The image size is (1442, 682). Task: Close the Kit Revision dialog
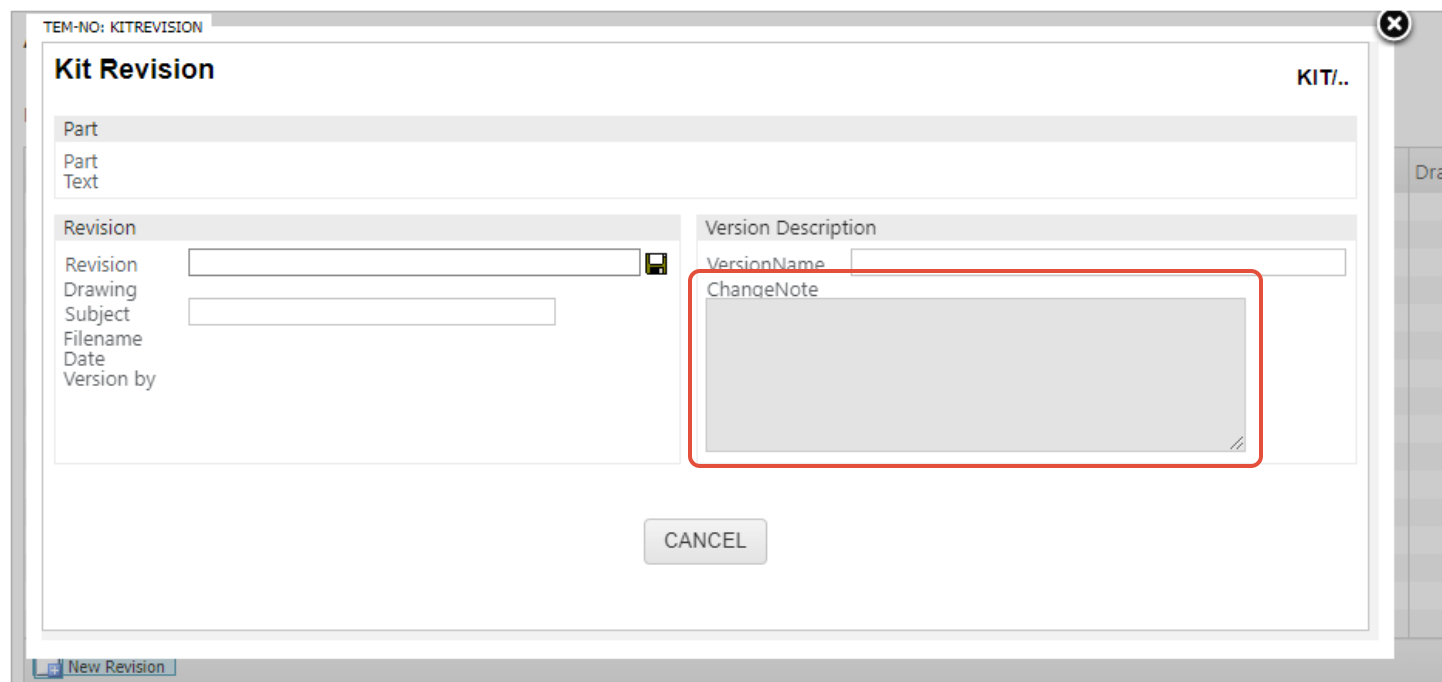click(x=1393, y=24)
